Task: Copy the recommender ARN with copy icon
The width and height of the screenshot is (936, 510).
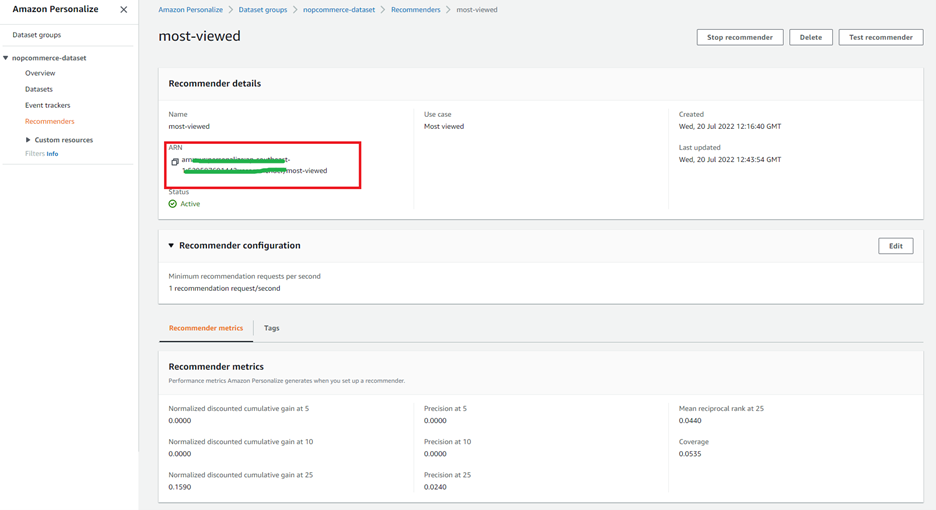Action: (175, 162)
